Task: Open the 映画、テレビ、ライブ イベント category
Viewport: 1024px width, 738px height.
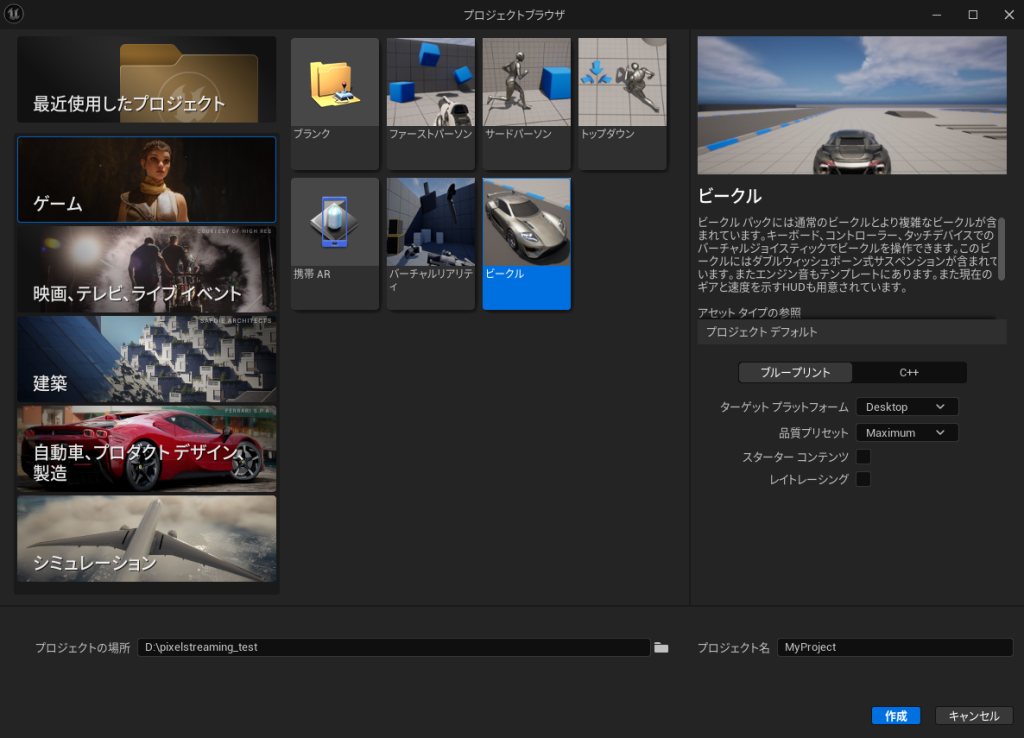Action: (x=146, y=269)
